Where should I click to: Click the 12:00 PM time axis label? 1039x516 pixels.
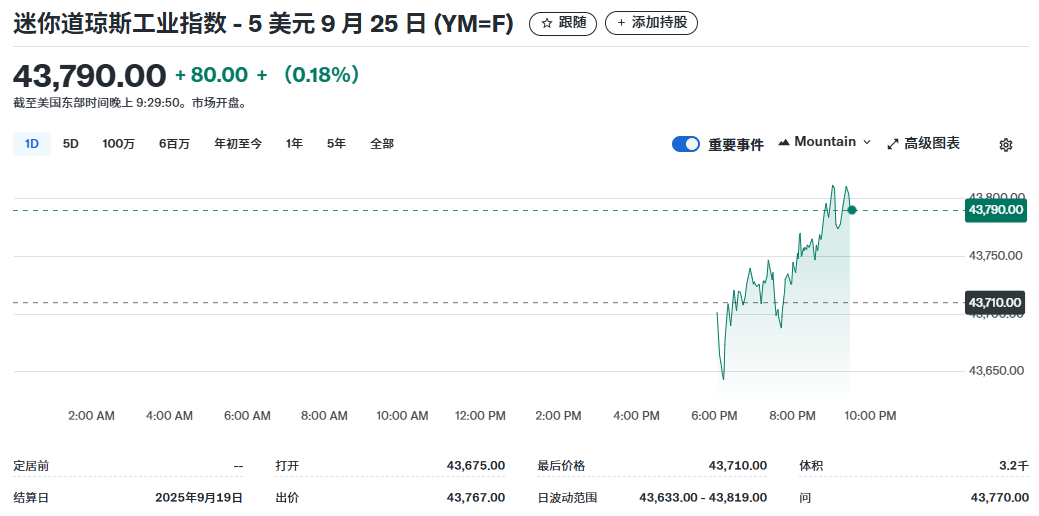point(480,416)
